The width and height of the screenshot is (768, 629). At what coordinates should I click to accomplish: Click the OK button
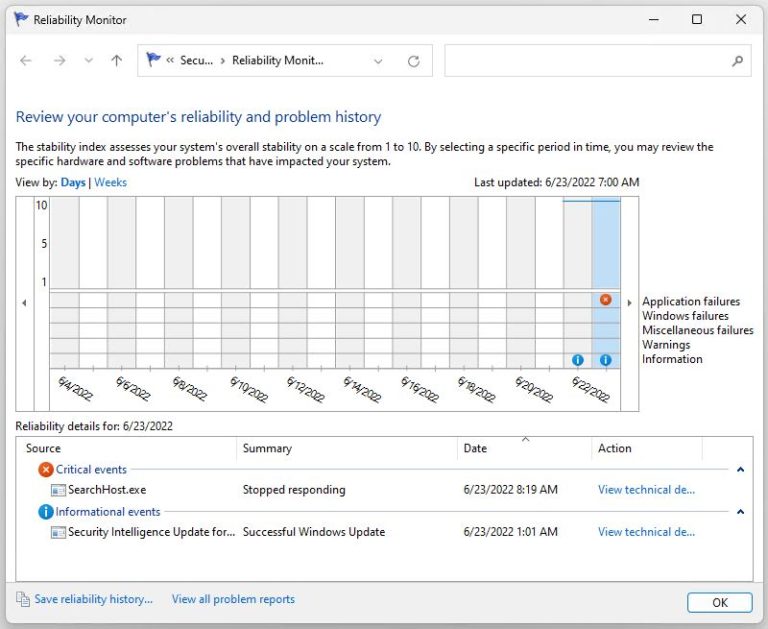pyautogui.click(x=719, y=602)
